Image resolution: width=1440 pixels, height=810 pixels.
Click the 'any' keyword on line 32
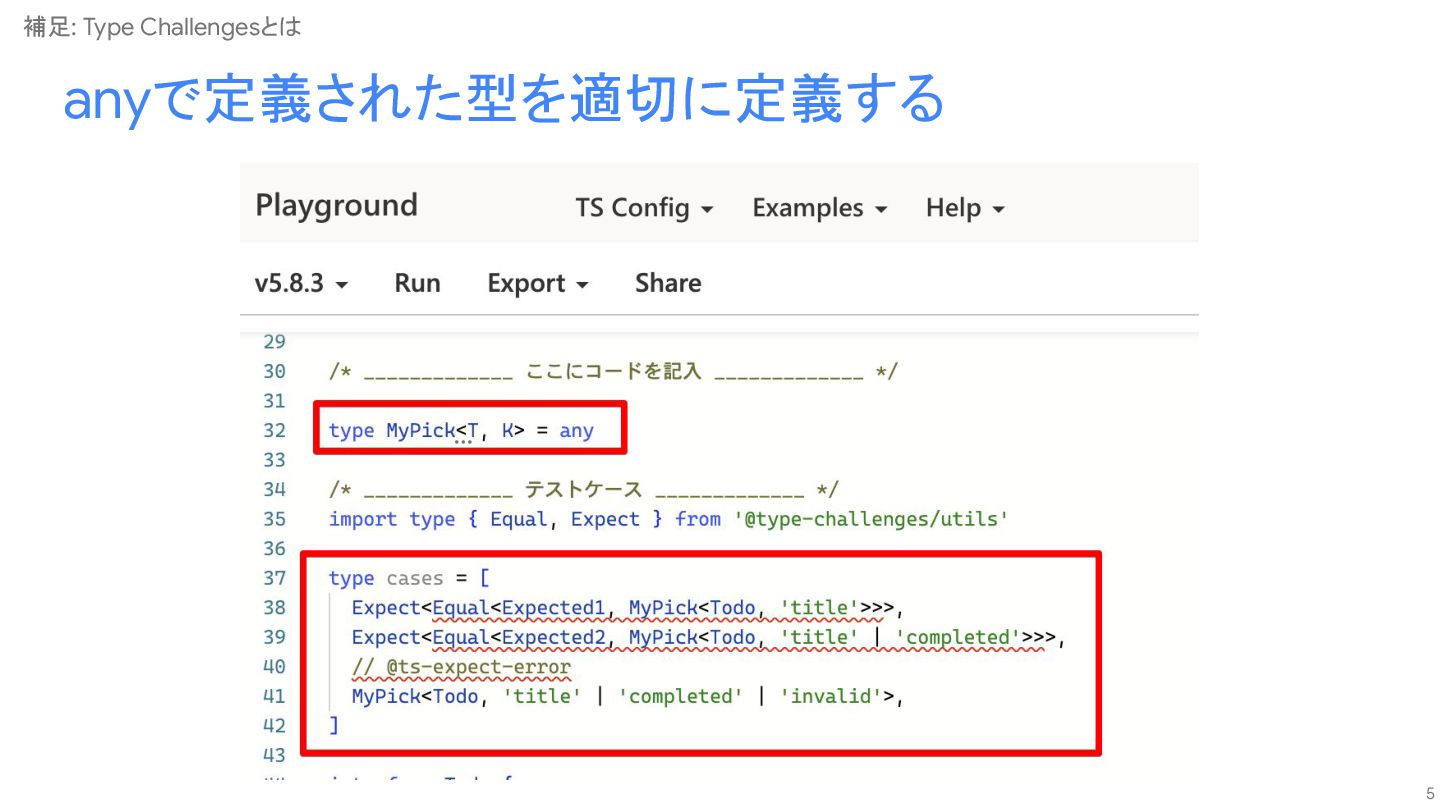point(576,431)
